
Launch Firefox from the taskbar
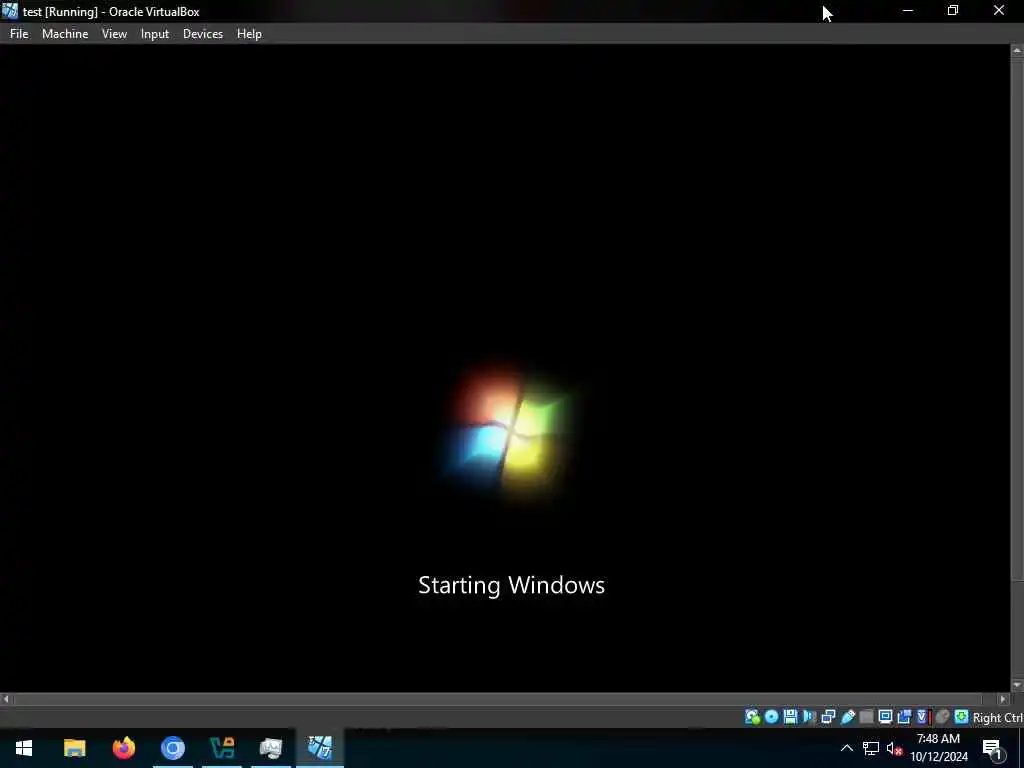123,748
